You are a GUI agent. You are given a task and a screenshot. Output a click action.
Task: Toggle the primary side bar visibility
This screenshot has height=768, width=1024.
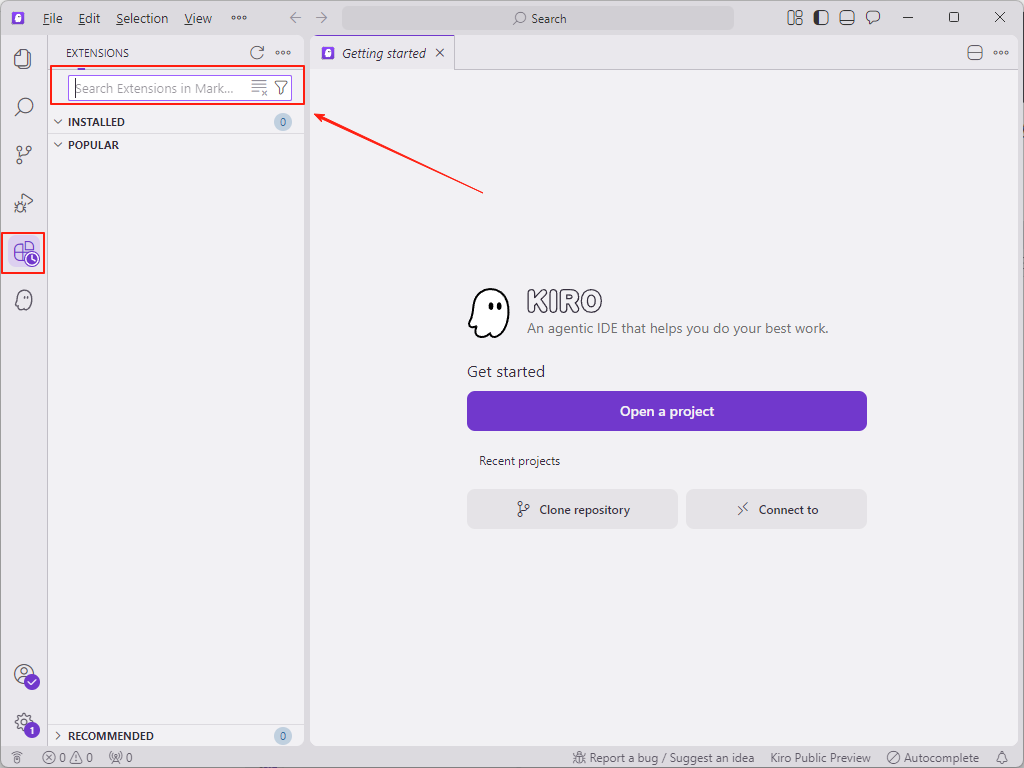[x=821, y=18]
